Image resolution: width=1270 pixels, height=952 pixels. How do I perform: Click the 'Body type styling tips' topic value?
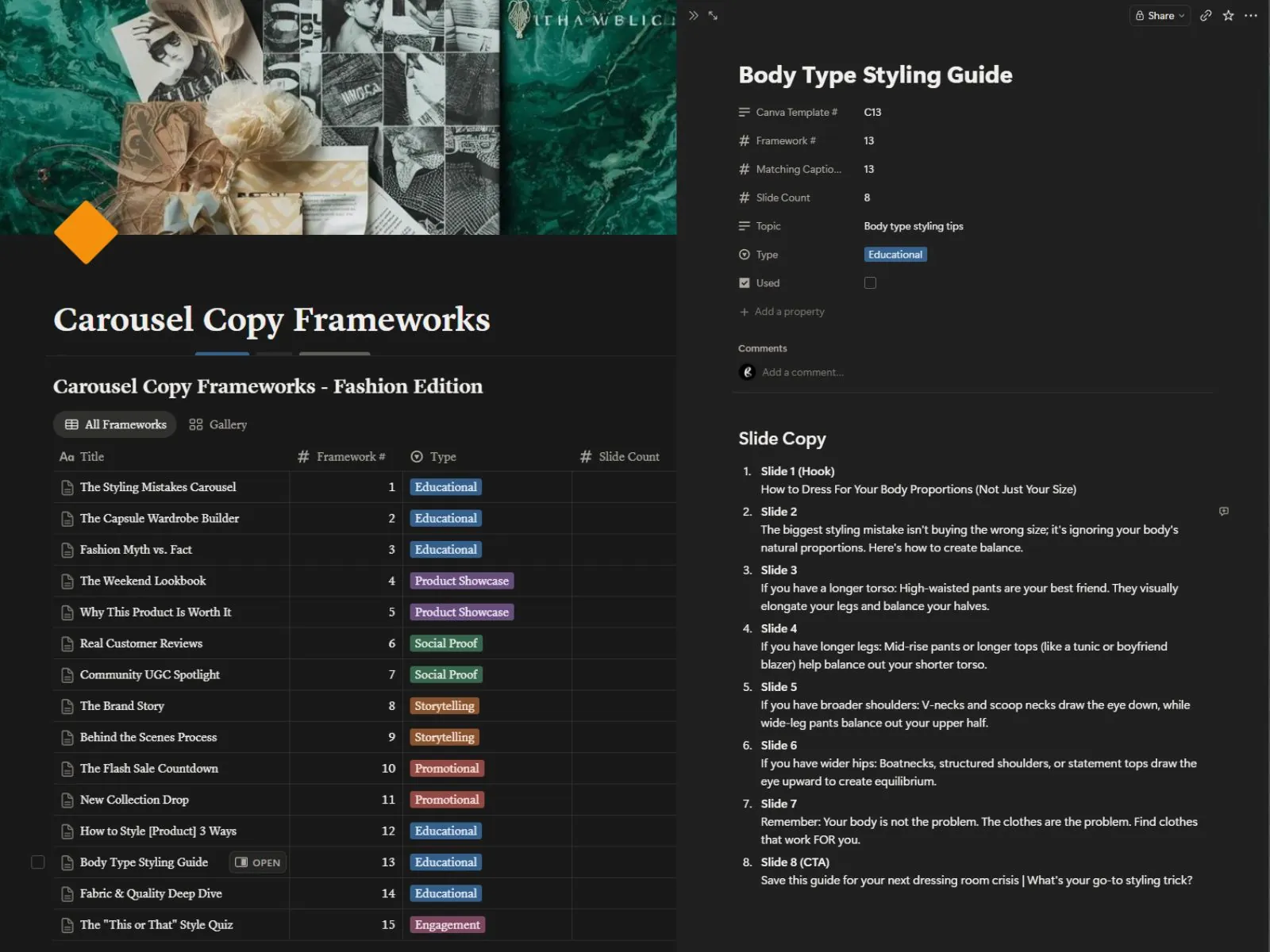914,227
